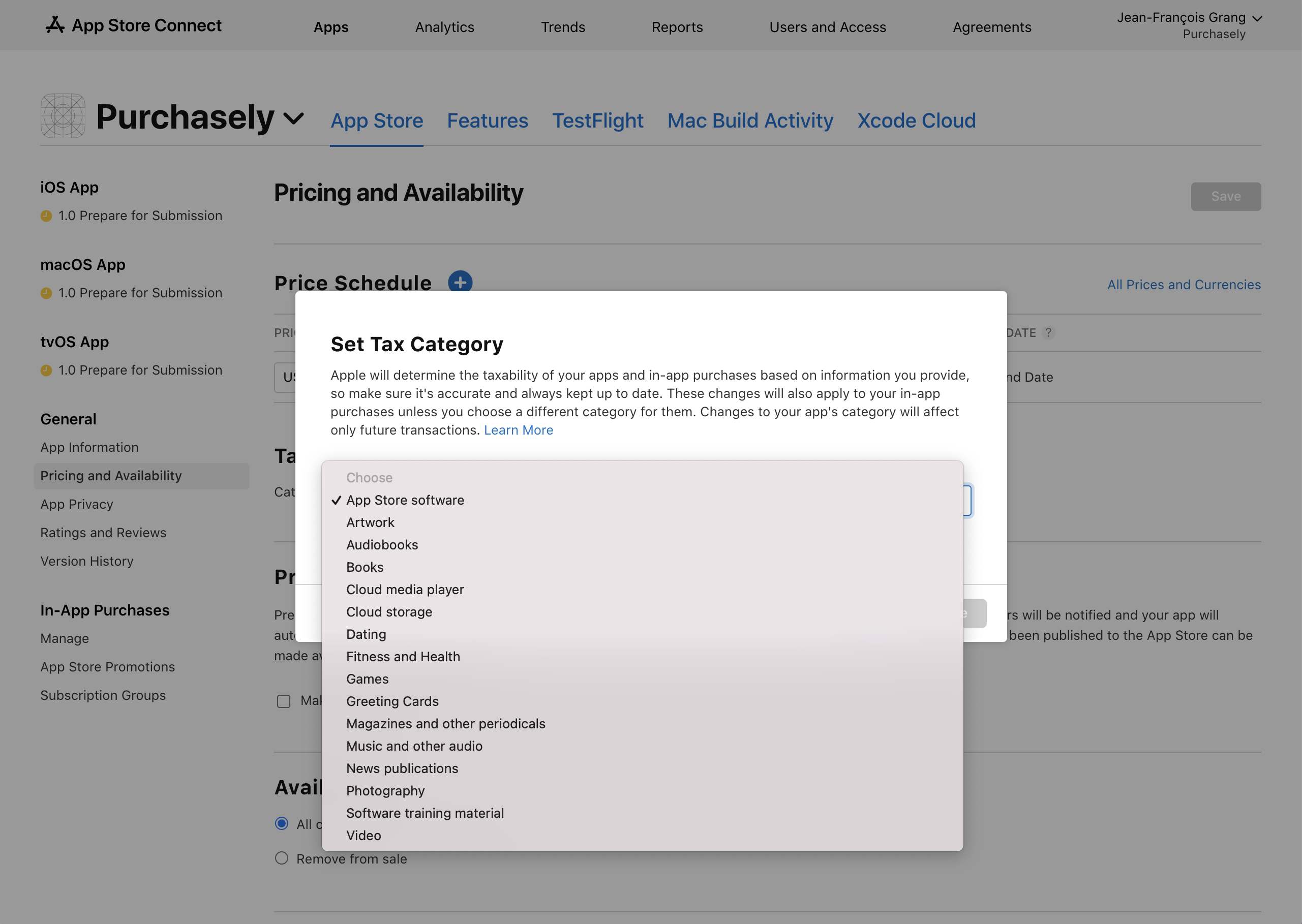This screenshot has height=924, width=1302.
Task: Click All Prices and Currencies link
Action: tap(1184, 285)
